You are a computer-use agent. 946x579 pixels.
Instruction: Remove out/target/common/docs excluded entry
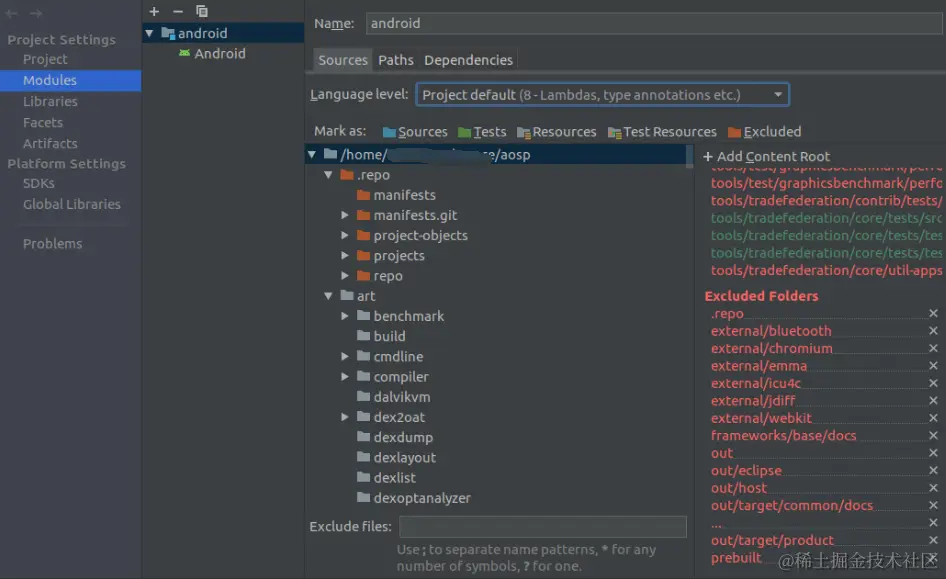click(933, 505)
